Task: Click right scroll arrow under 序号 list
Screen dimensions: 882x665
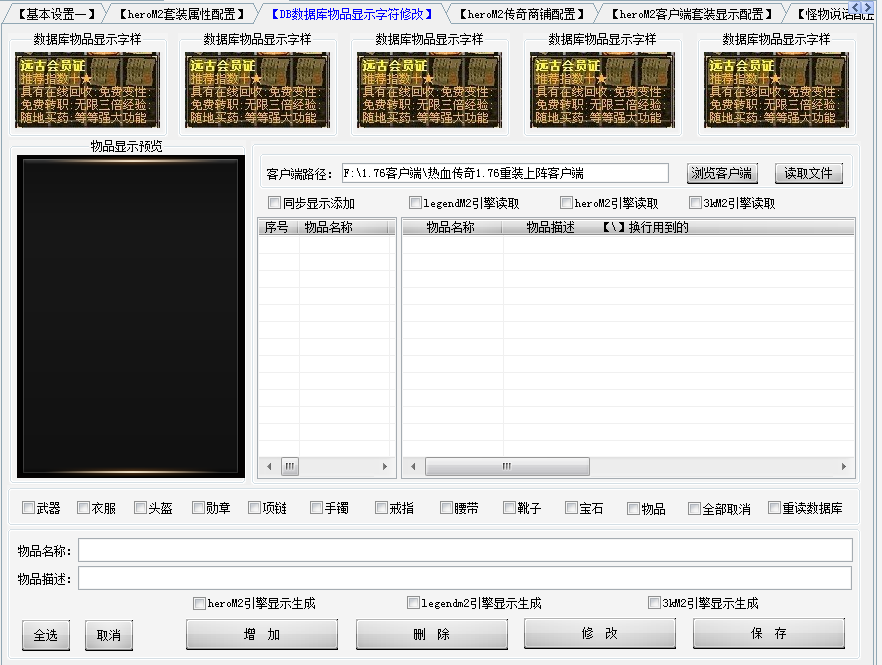Action: [x=385, y=466]
